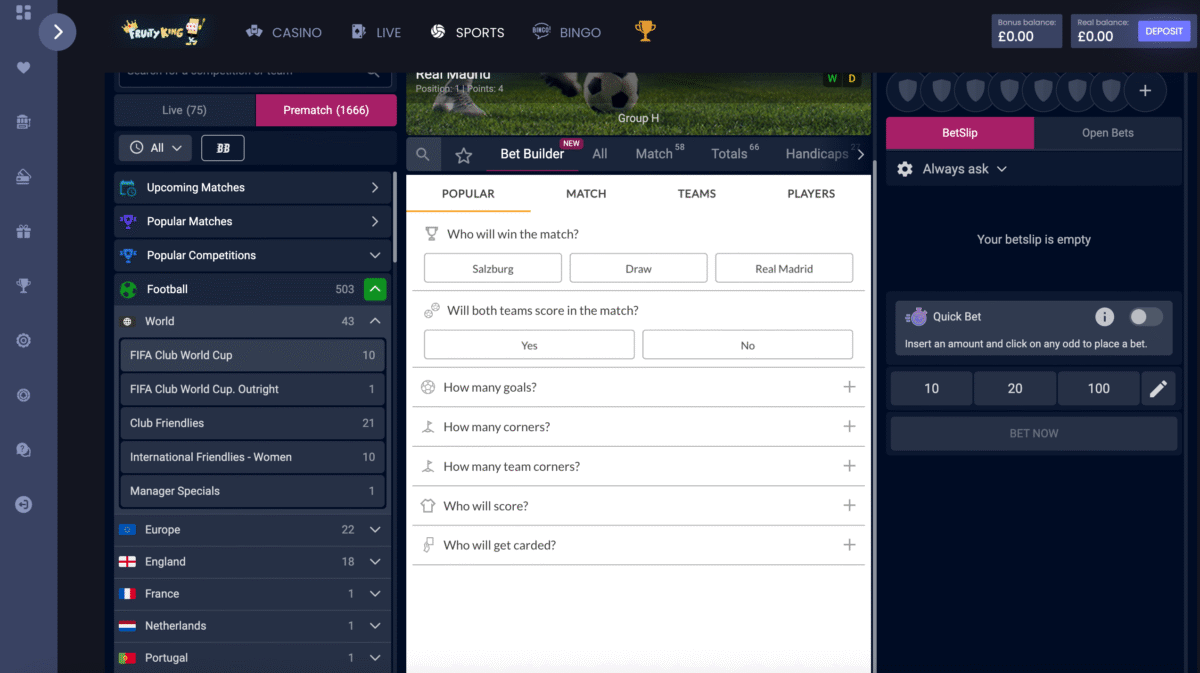Click the ring-shaped icon in the left sidebar
Image resolution: width=1200 pixels, height=673 pixels.
pyautogui.click(x=24, y=396)
